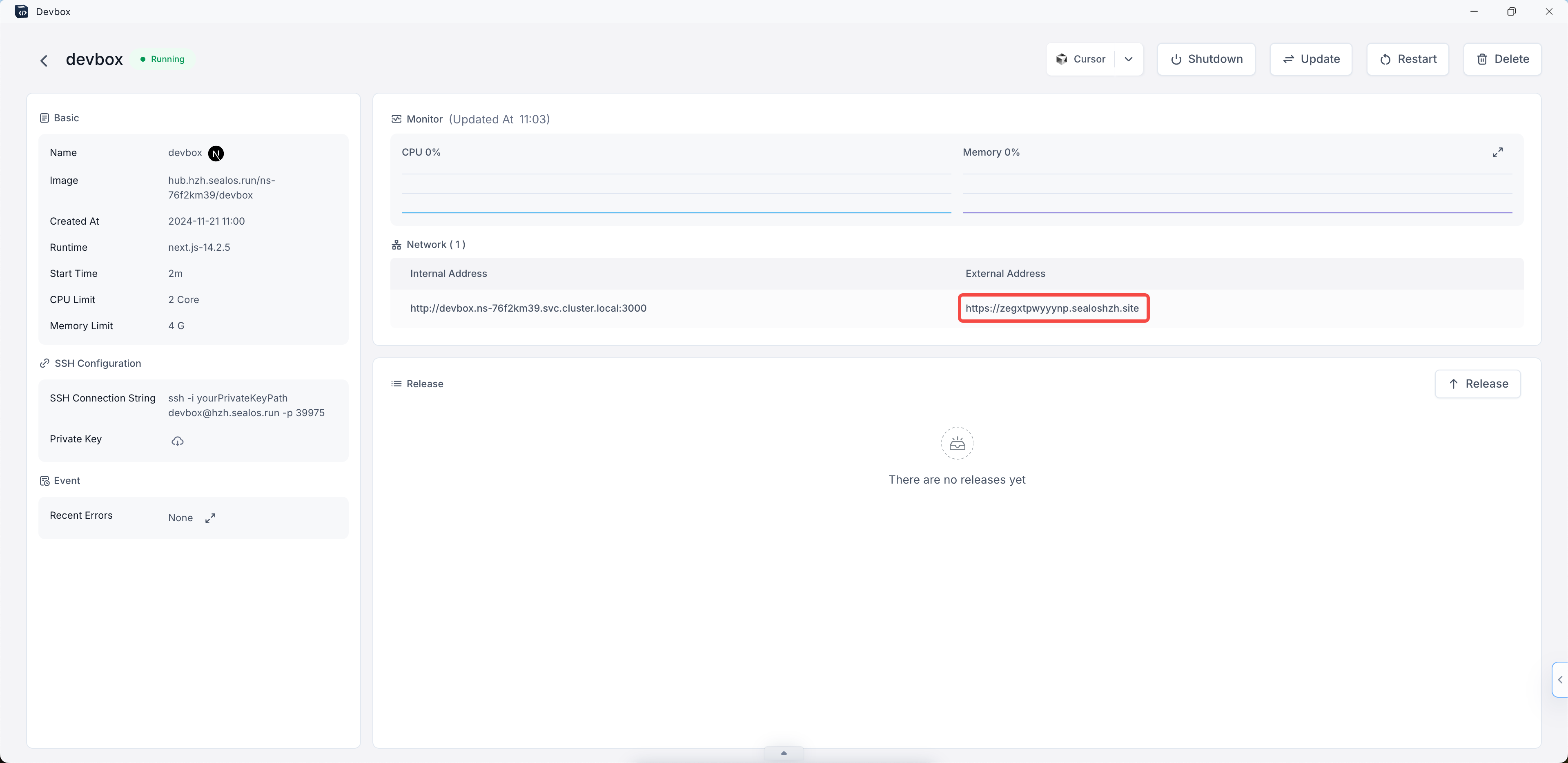Expand the bottom panel handle arrow
This screenshot has height=763, width=1568.
click(x=784, y=753)
